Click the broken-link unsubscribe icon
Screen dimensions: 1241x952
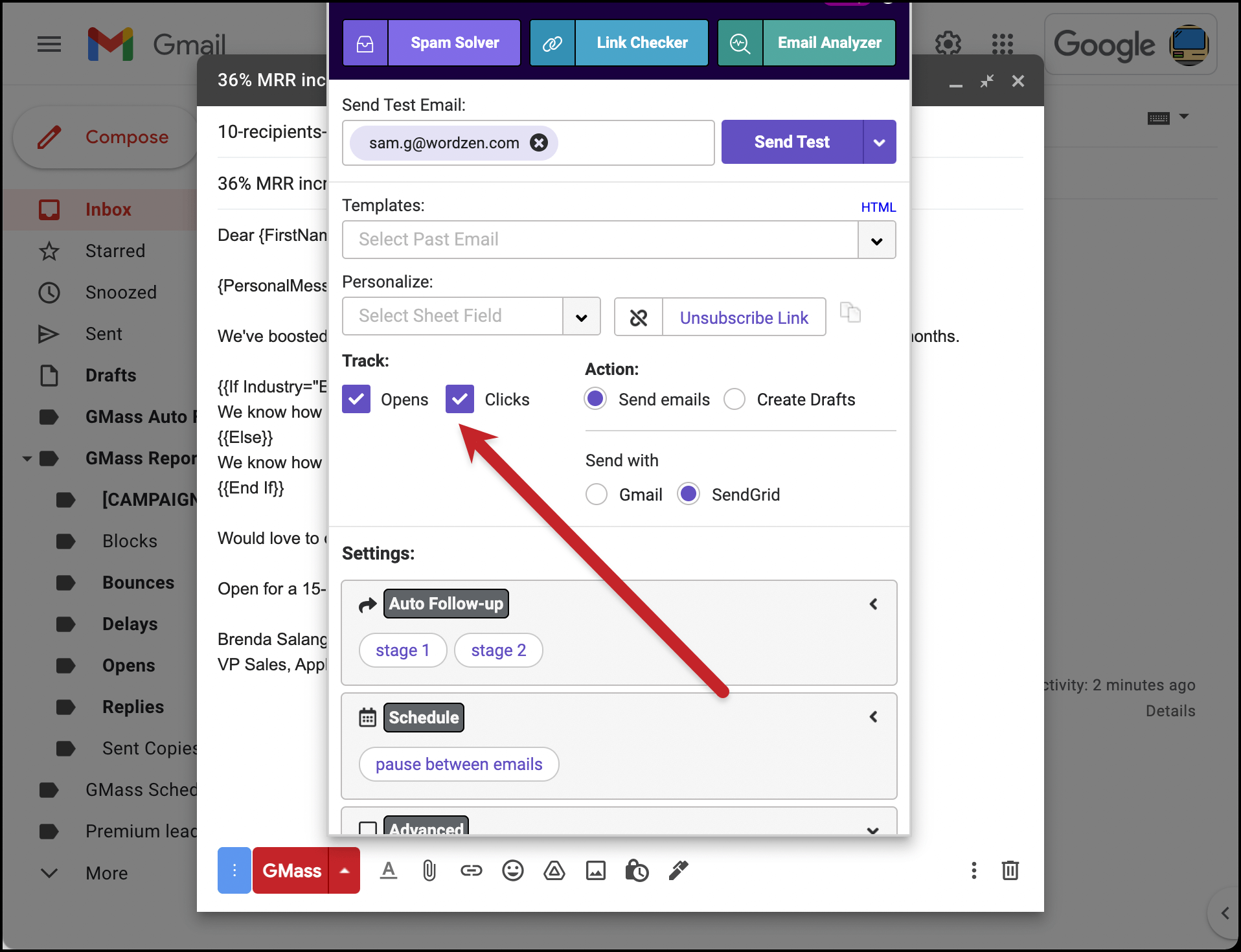pyautogui.click(x=639, y=317)
